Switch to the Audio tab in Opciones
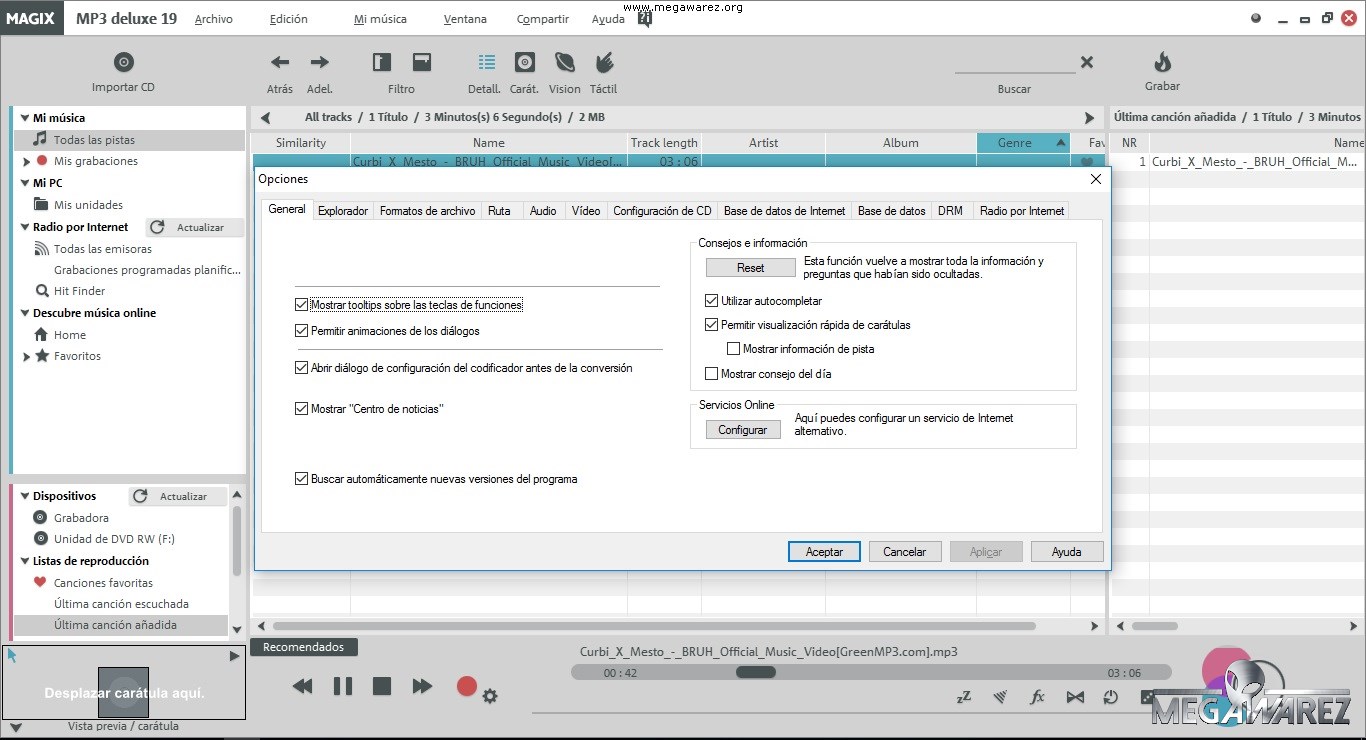This screenshot has width=1366, height=740. pyautogui.click(x=543, y=210)
